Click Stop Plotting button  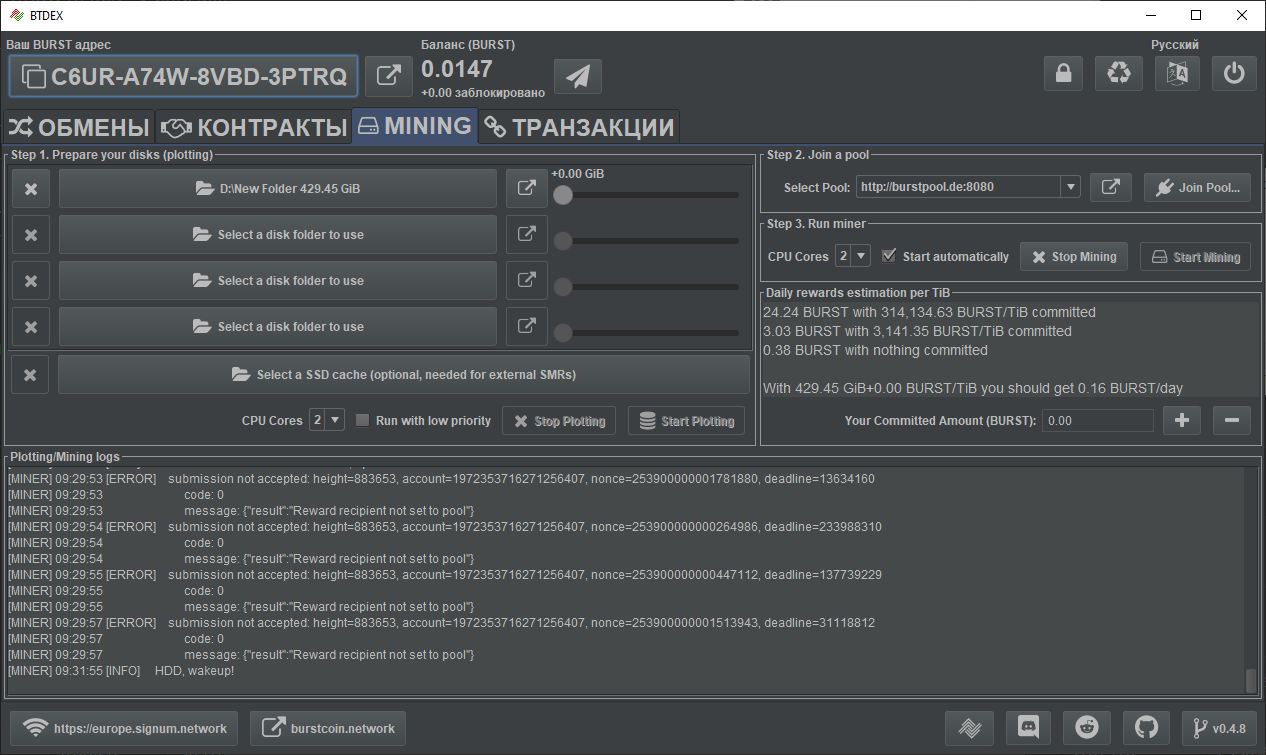point(559,421)
